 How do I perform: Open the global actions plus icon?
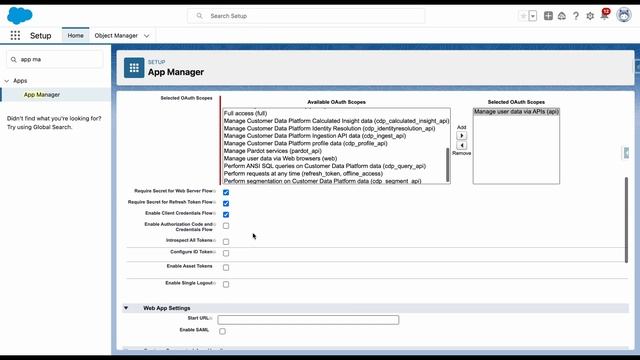coord(548,16)
